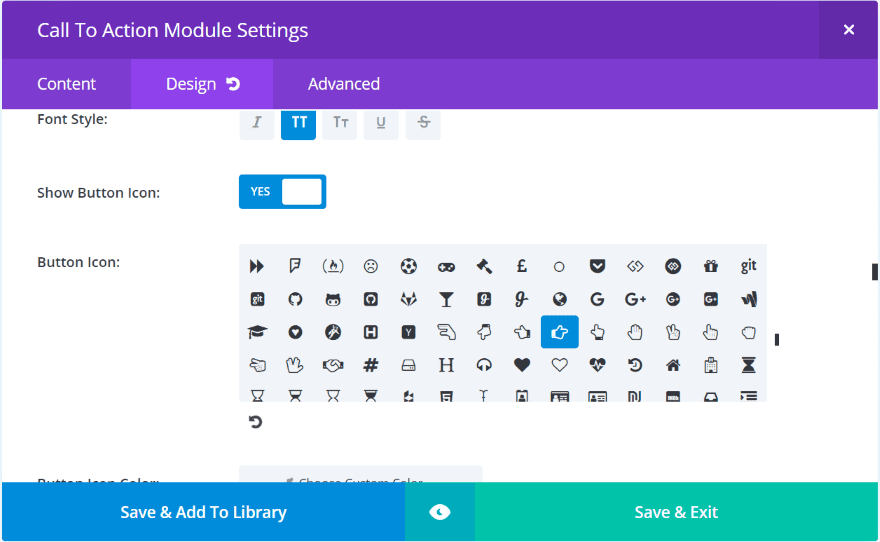
Task: Click the Save & Exit button
Action: [676, 512]
